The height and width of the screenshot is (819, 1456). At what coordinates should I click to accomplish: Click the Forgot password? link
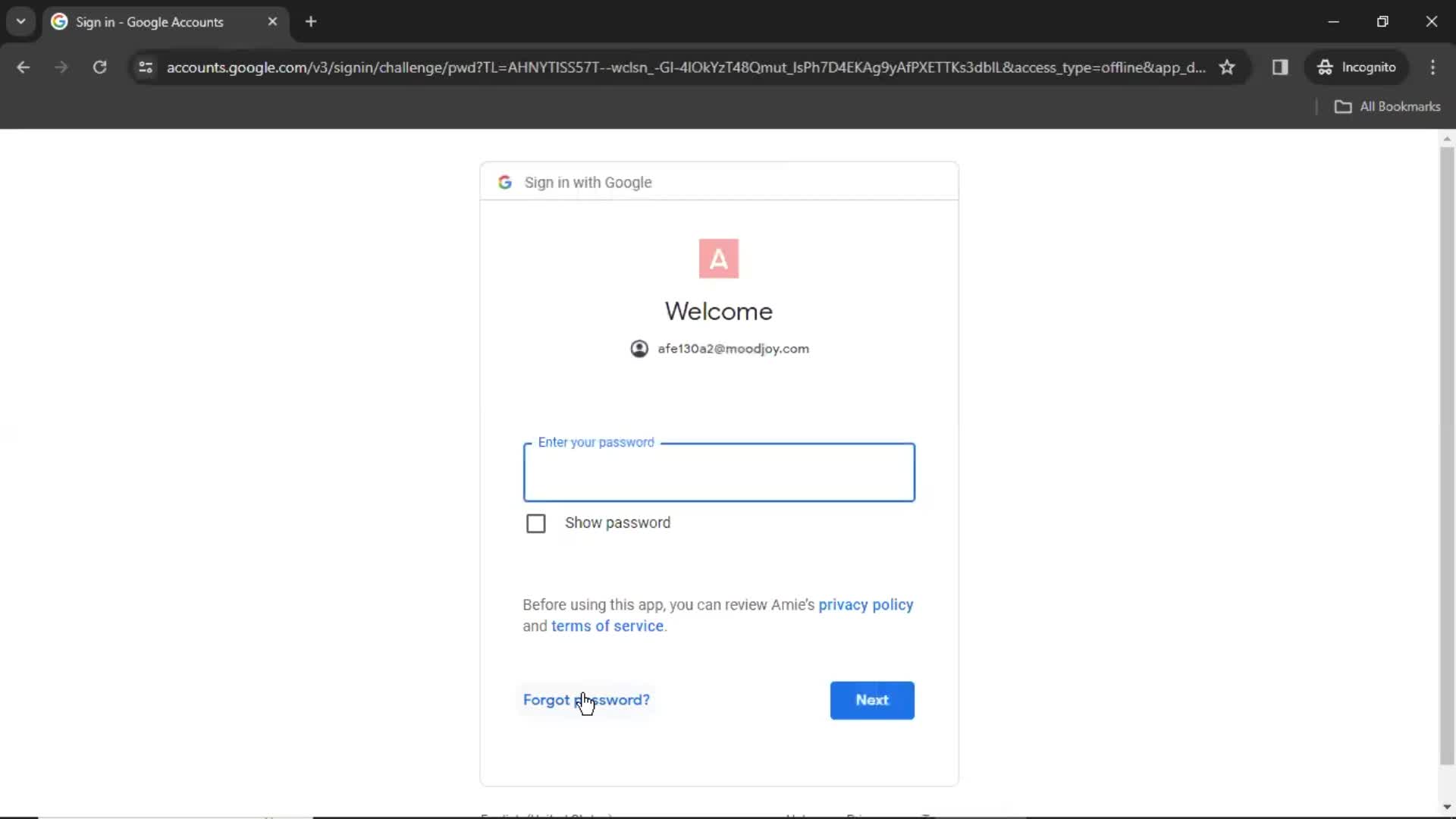pyautogui.click(x=586, y=700)
